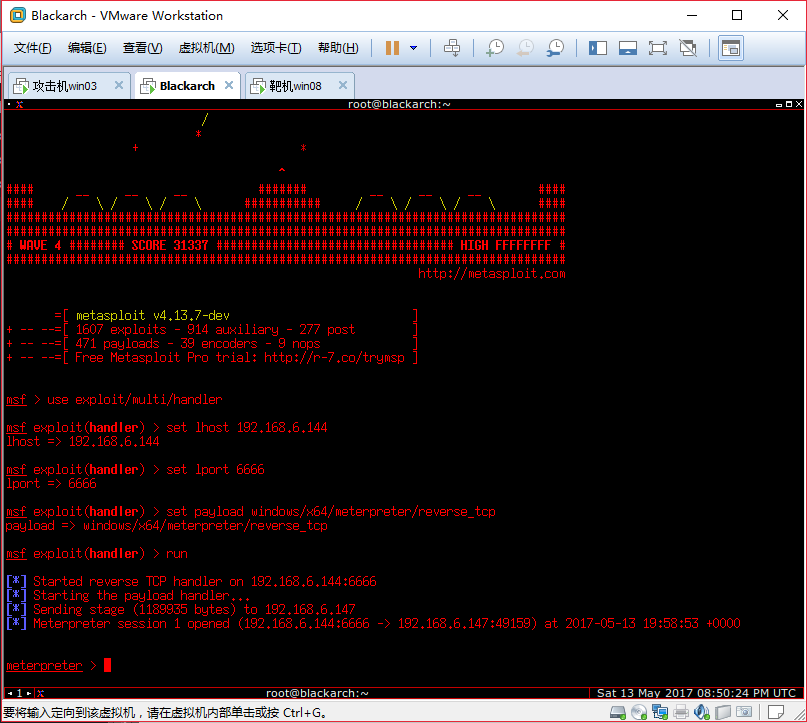Viewport: 807px width, 723px height.
Task: Close the 攻击机win03 tab
Action: pos(119,85)
